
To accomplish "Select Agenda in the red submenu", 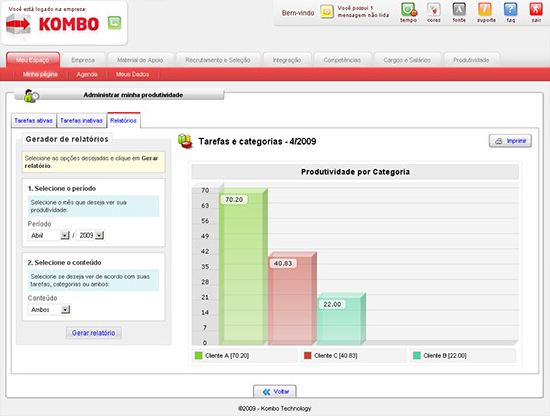I will pos(87,74).
